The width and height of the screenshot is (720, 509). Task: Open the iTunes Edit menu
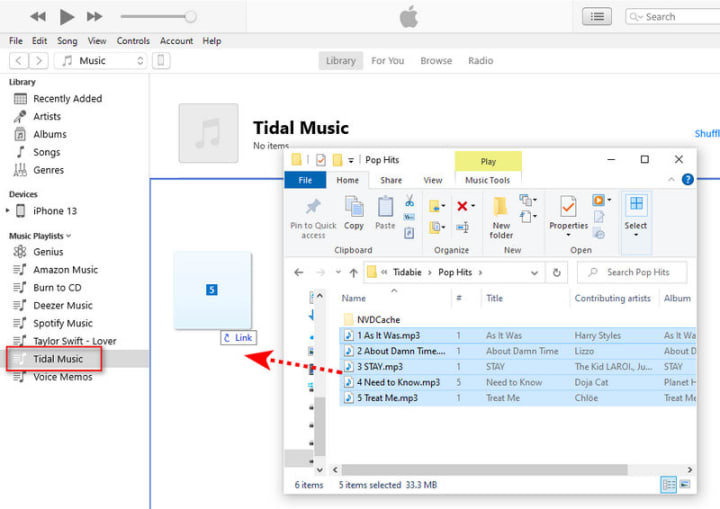click(x=39, y=41)
